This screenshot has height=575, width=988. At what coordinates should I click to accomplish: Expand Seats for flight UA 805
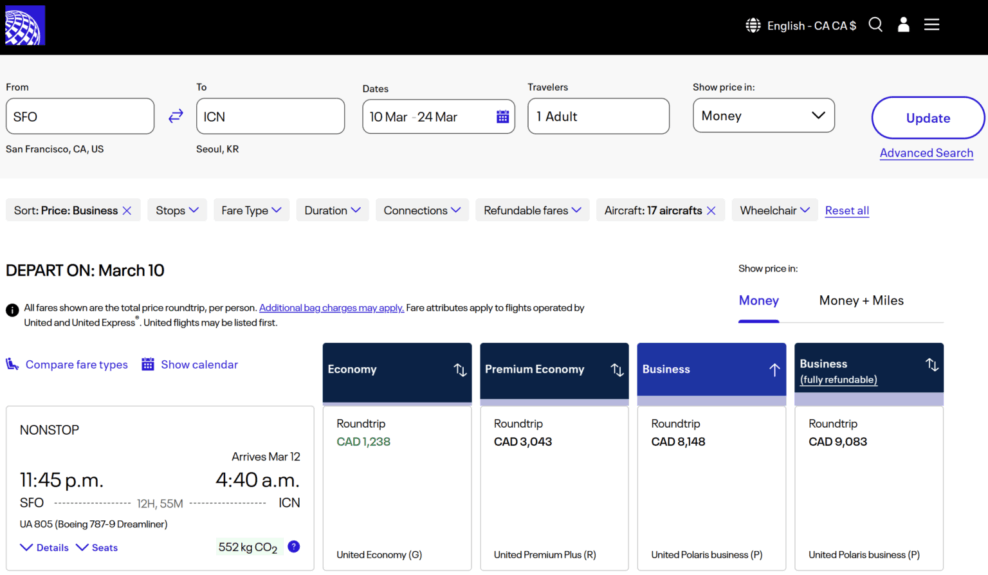coord(96,547)
